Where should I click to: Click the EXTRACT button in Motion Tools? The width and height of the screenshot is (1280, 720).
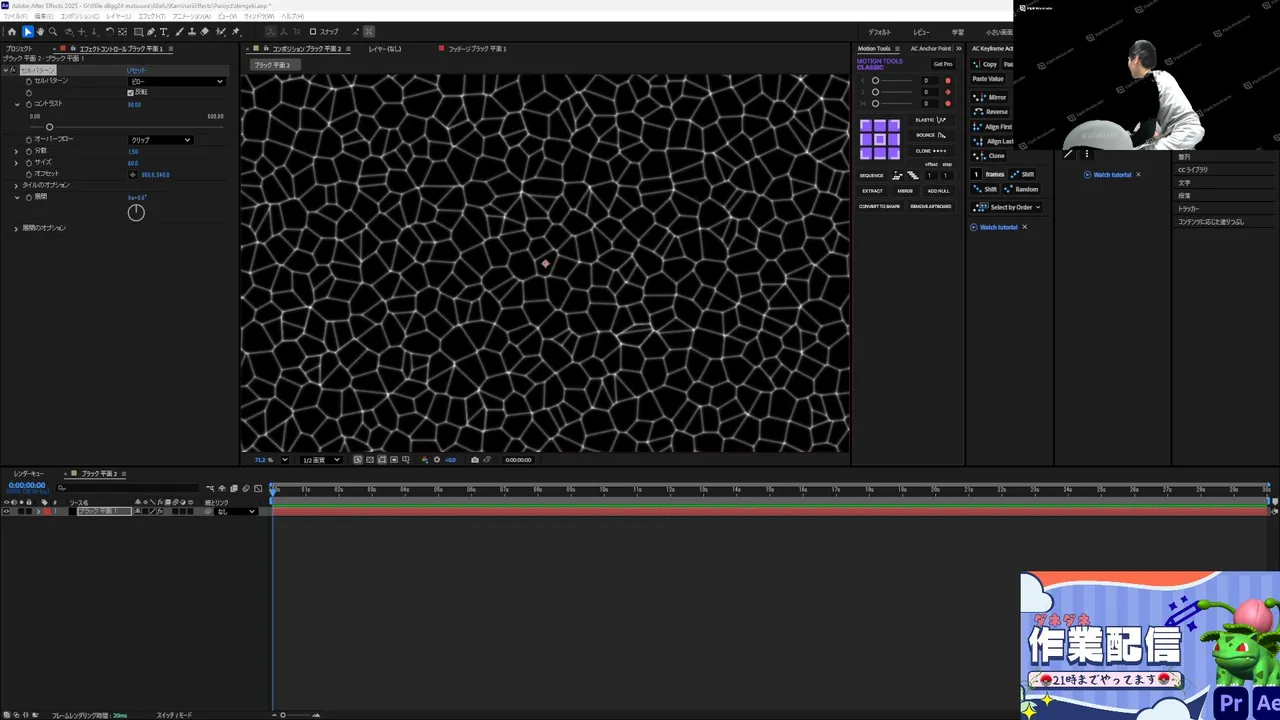[x=873, y=191]
